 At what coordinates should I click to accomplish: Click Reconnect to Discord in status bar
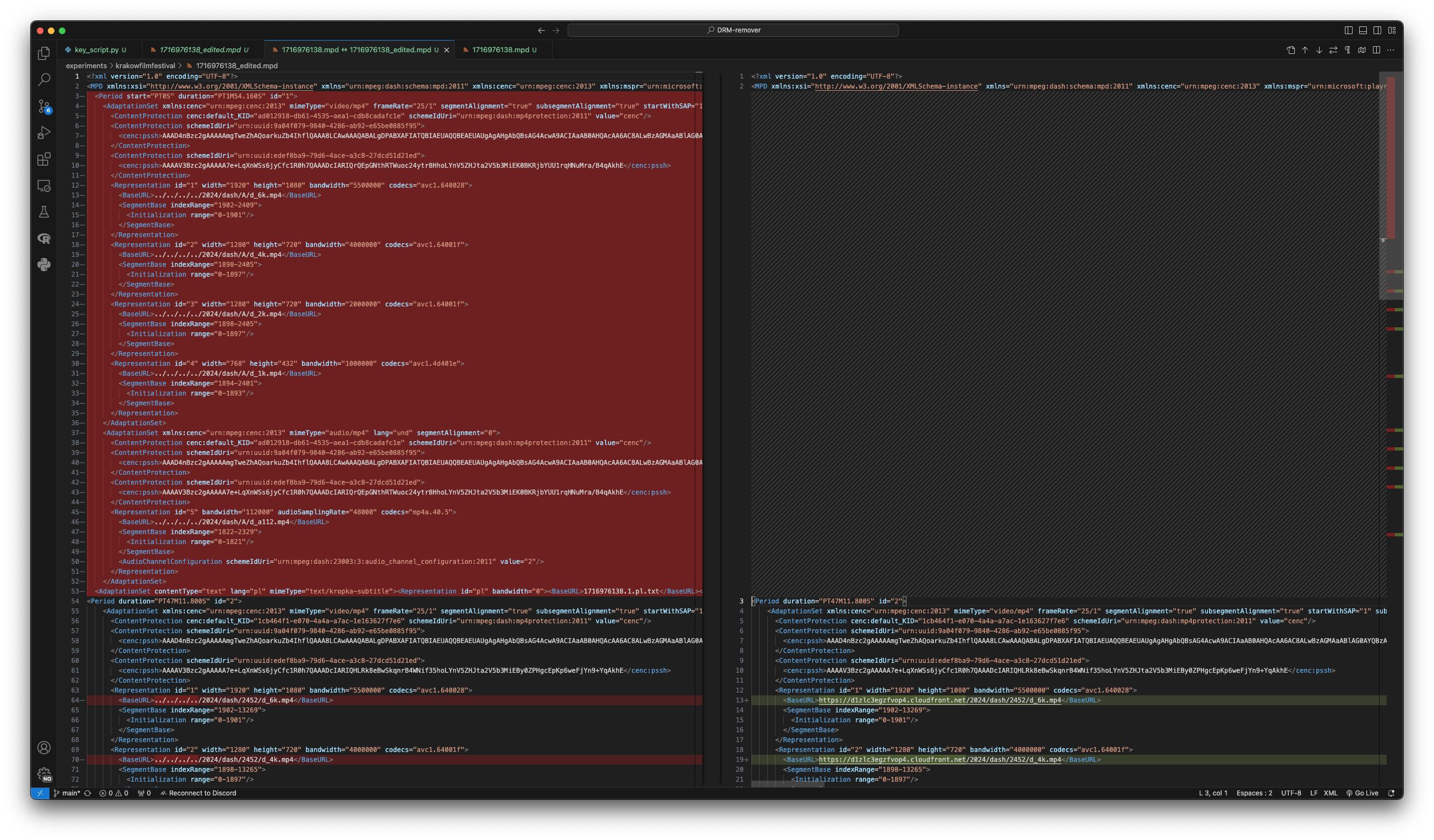point(198,793)
